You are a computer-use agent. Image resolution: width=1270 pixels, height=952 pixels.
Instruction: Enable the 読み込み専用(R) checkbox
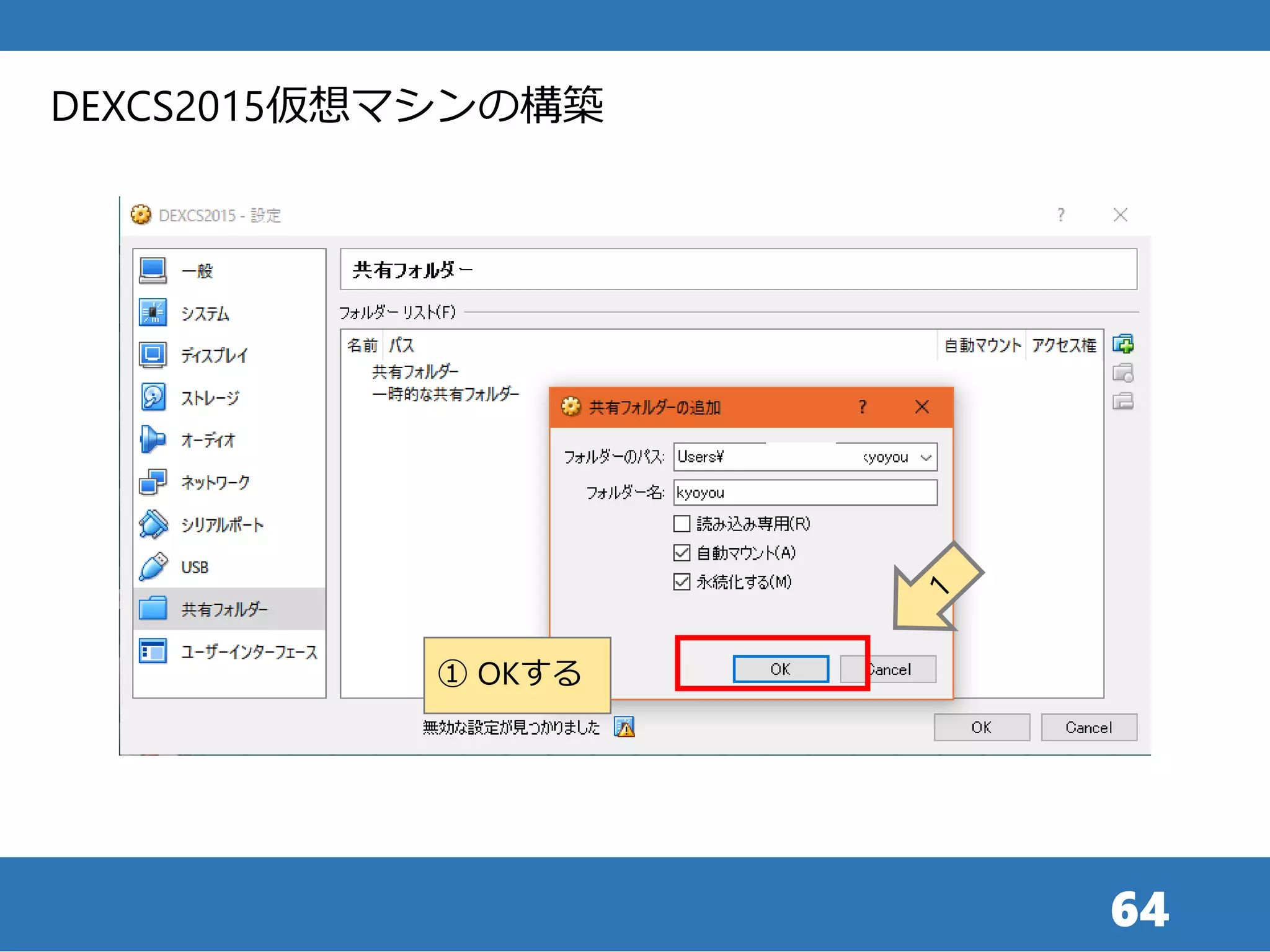pyautogui.click(x=682, y=524)
